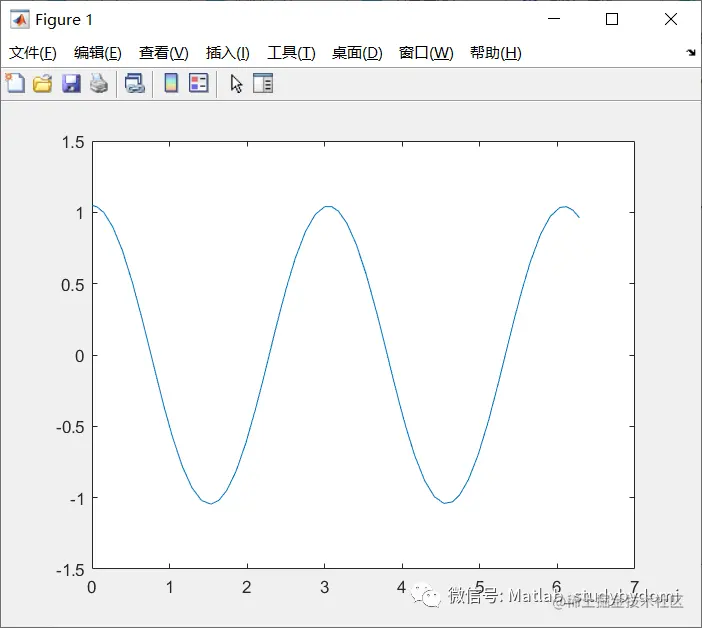Open the 插入(I) menu
Image resolution: width=702 pixels, height=628 pixels.
point(227,53)
